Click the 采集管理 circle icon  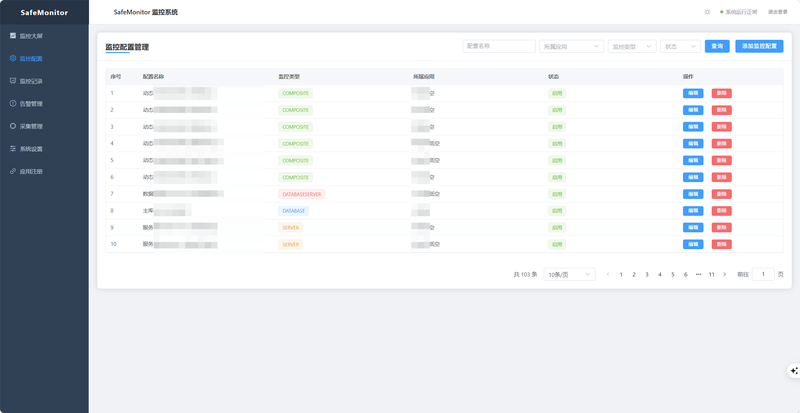(x=13, y=126)
